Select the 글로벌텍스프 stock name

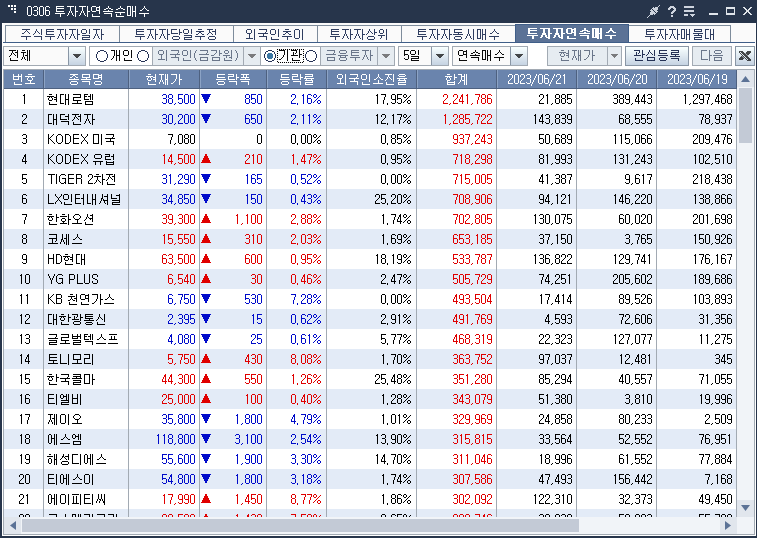pos(83,339)
